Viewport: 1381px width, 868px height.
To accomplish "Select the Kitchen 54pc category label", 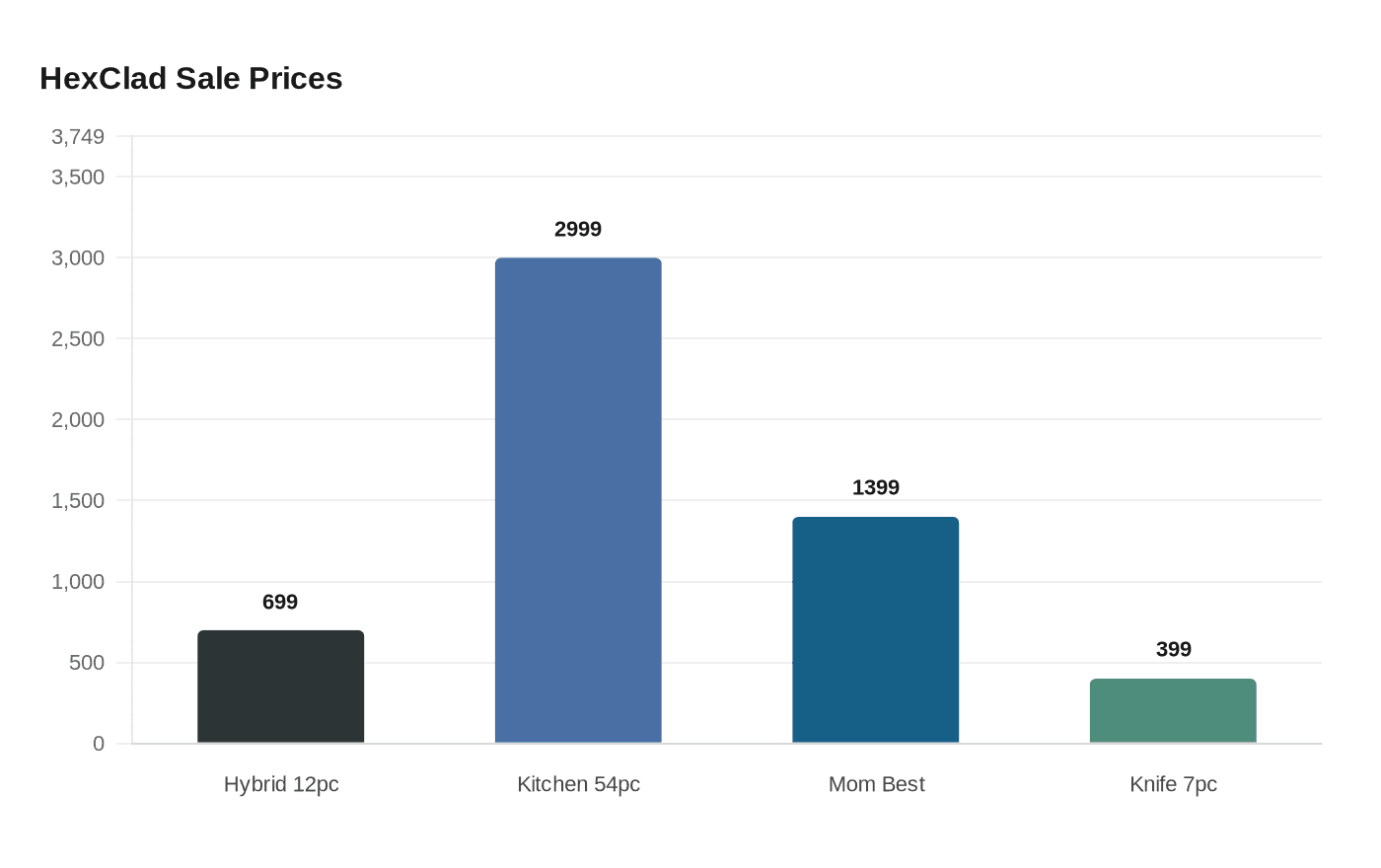I will [x=578, y=784].
